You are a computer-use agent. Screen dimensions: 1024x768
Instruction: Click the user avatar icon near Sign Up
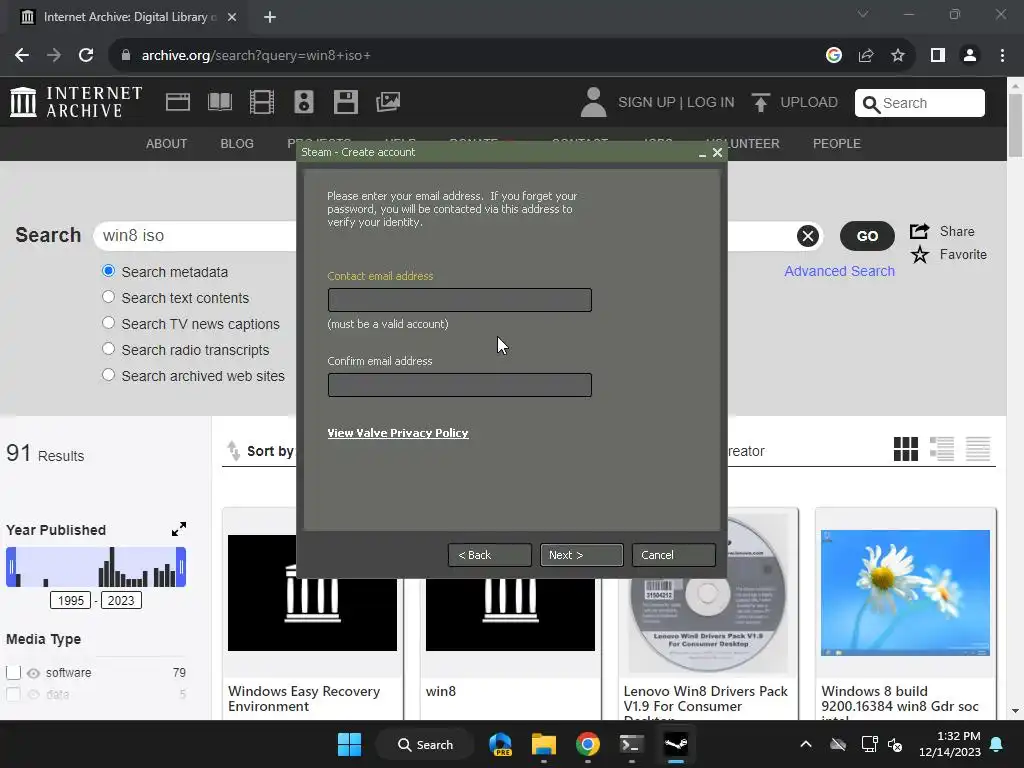[x=593, y=103]
